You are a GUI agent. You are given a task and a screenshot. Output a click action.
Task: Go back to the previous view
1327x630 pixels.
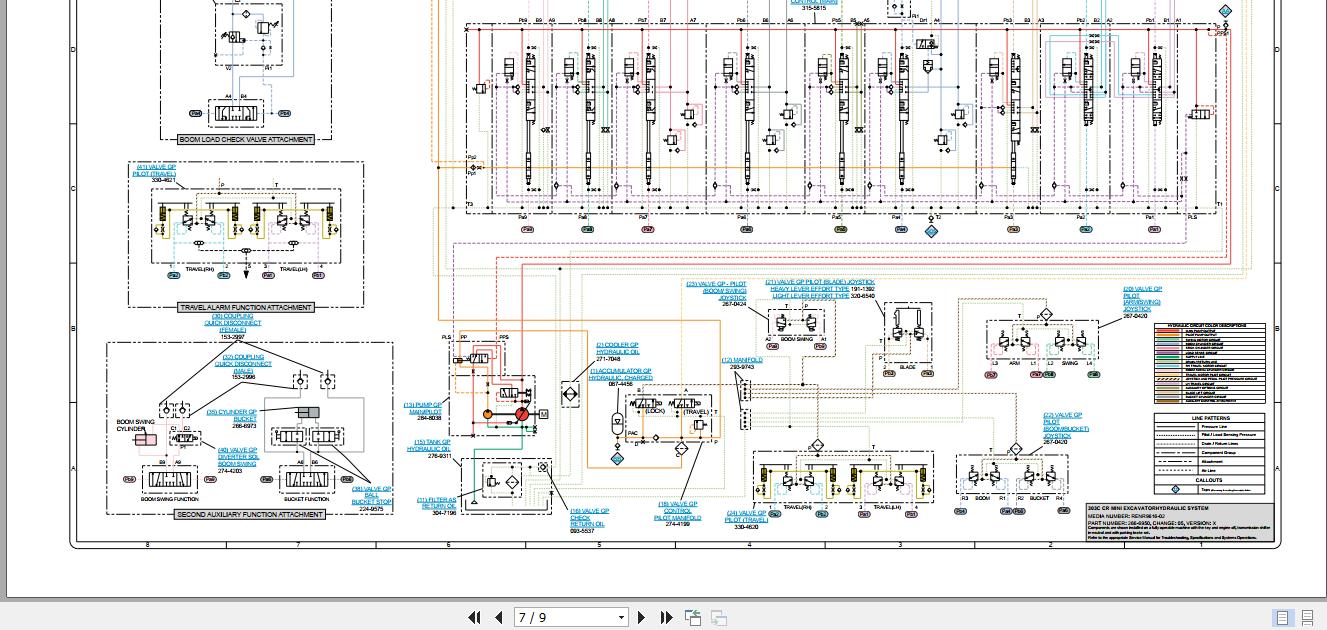point(692,618)
